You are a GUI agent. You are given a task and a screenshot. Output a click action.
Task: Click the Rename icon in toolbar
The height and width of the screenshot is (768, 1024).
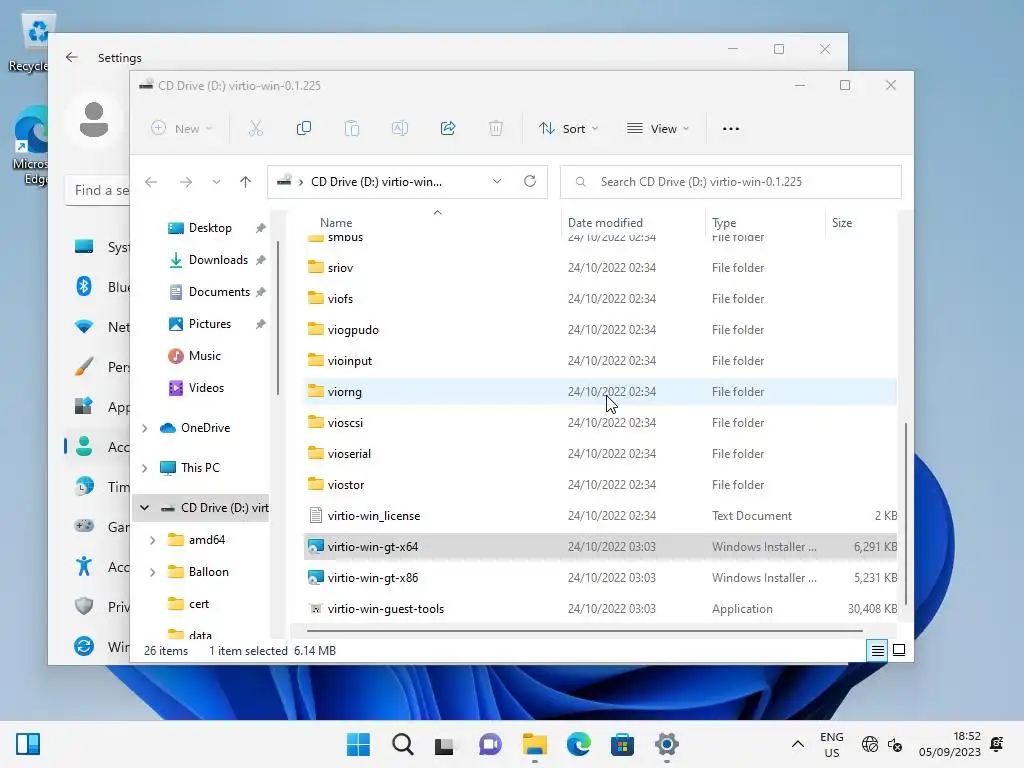(x=400, y=129)
